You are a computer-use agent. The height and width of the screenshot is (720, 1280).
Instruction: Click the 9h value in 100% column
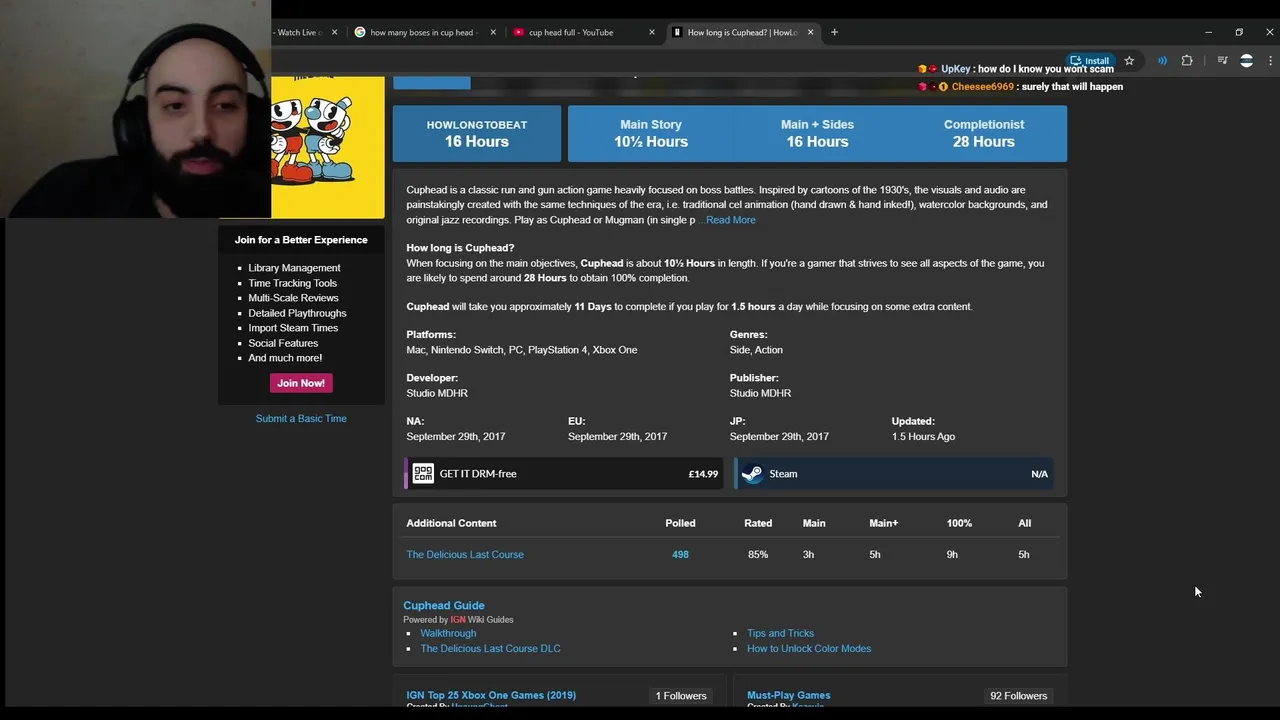coord(952,554)
